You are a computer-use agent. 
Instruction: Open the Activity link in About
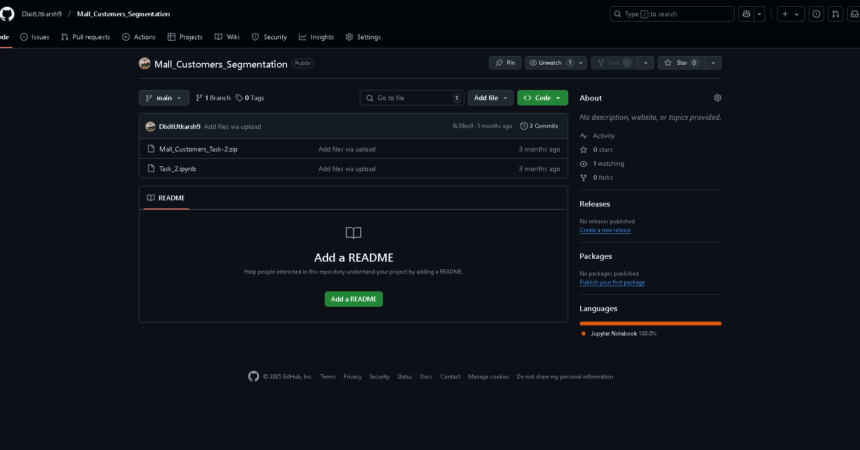pyautogui.click(x=597, y=136)
